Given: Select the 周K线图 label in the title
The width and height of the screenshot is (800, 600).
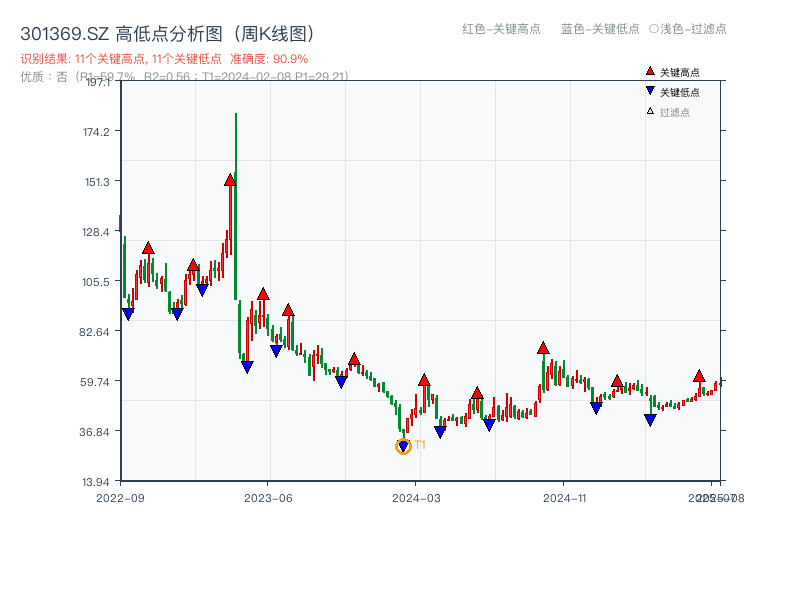Looking at the screenshot, I should (271, 31).
